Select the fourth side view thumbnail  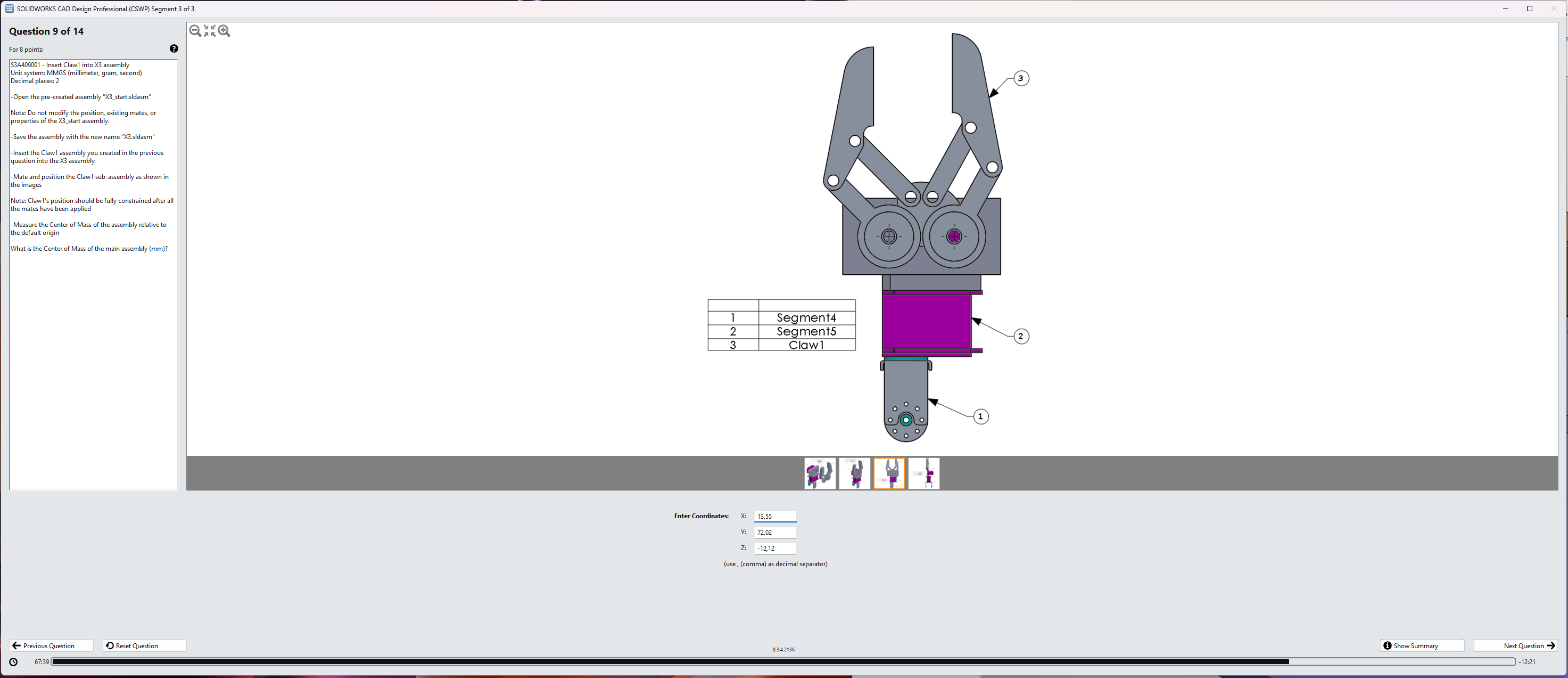click(923, 473)
